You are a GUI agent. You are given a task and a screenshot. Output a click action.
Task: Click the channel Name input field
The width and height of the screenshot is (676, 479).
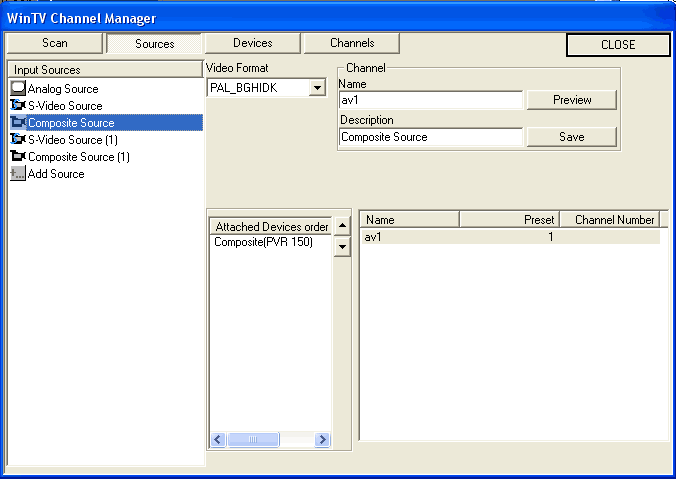pos(430,100)
